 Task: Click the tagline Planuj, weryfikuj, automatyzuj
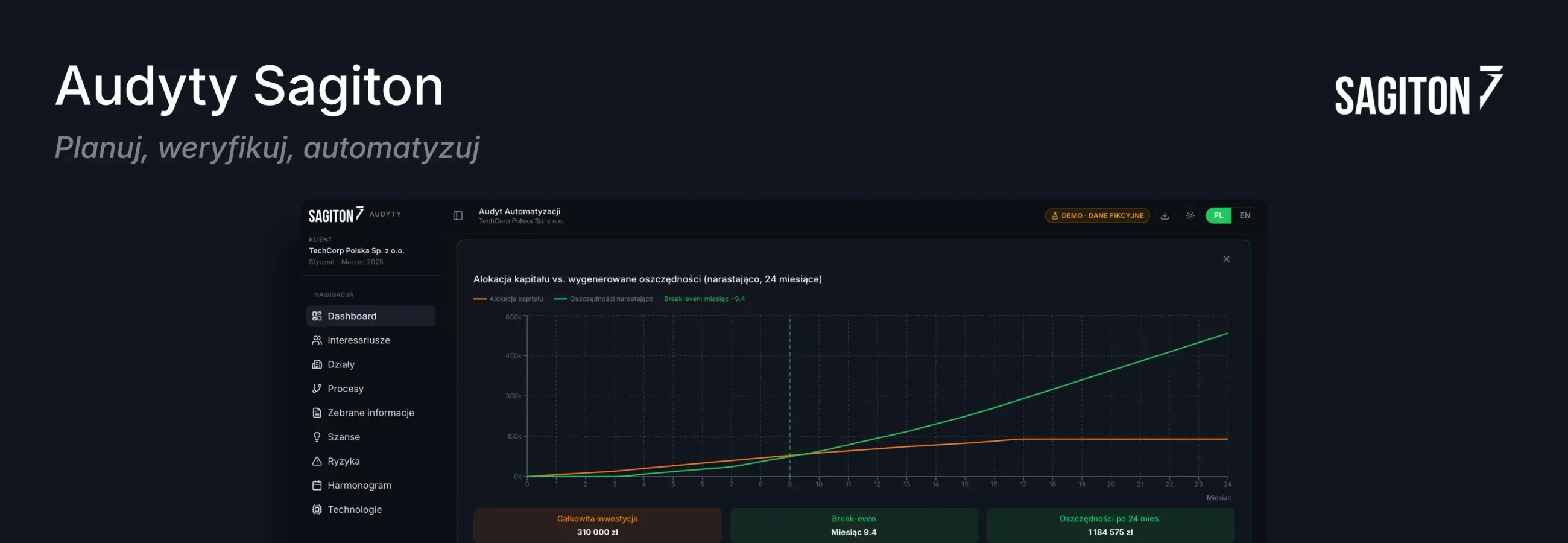coord(267,148)
